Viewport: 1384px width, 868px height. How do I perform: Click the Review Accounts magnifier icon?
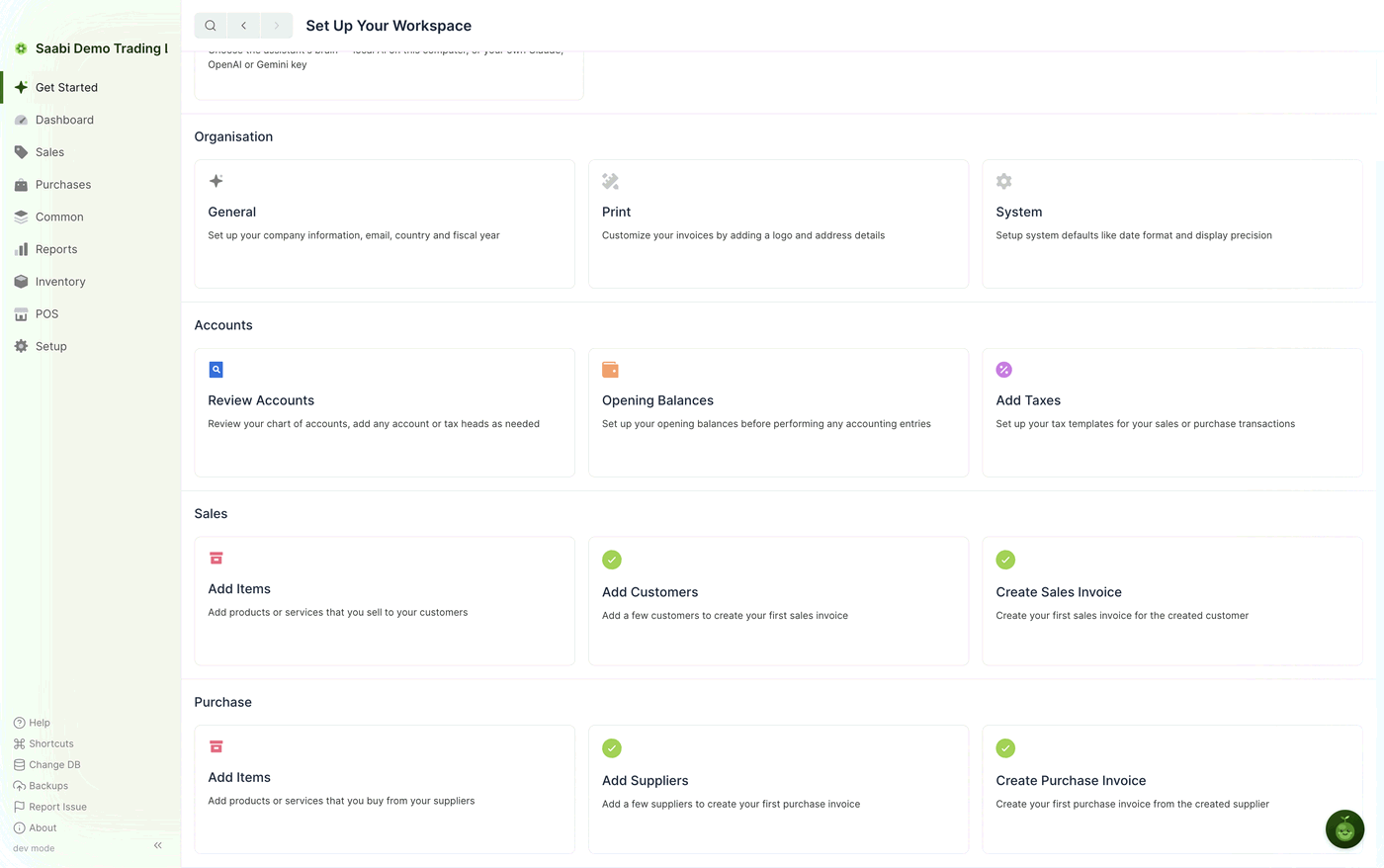(x=216, y=370)
